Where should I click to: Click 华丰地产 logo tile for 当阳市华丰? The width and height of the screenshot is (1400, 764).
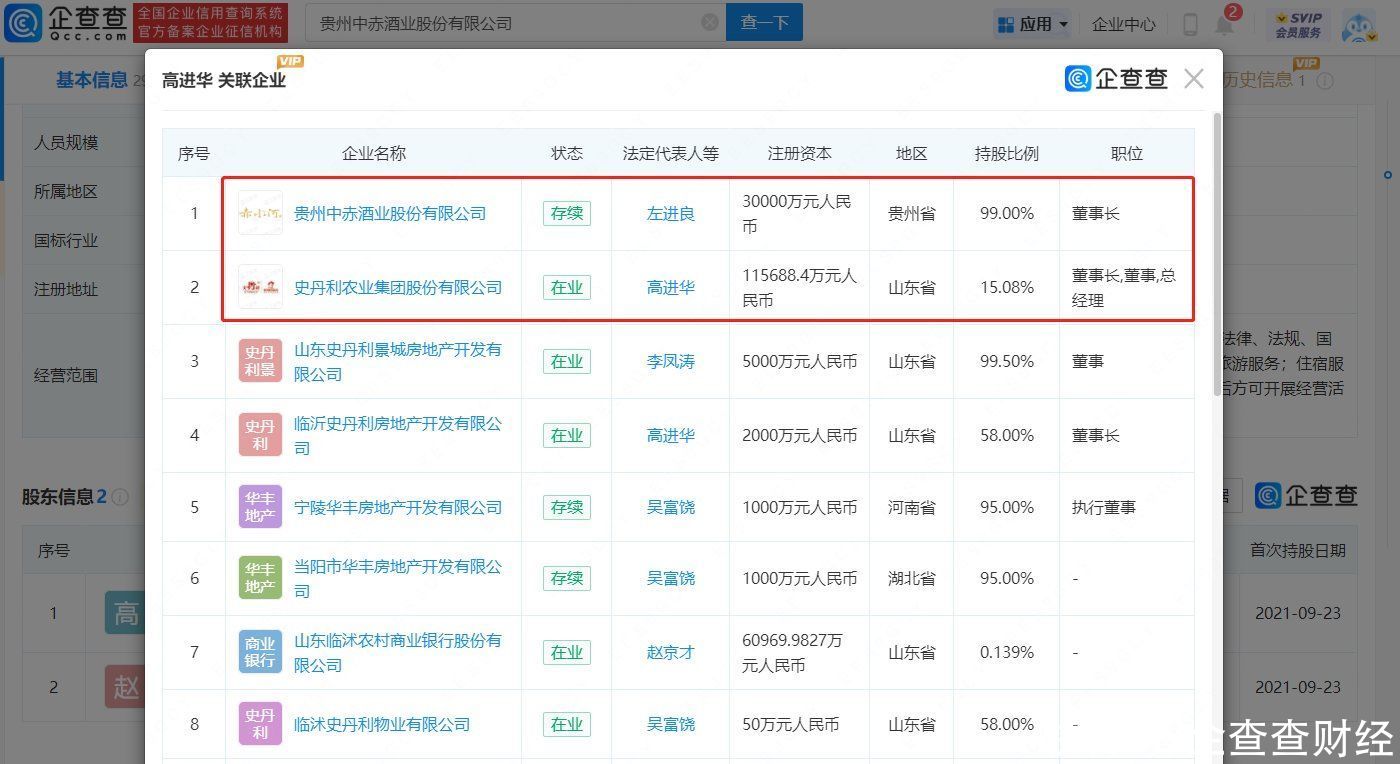click(260, 578)
